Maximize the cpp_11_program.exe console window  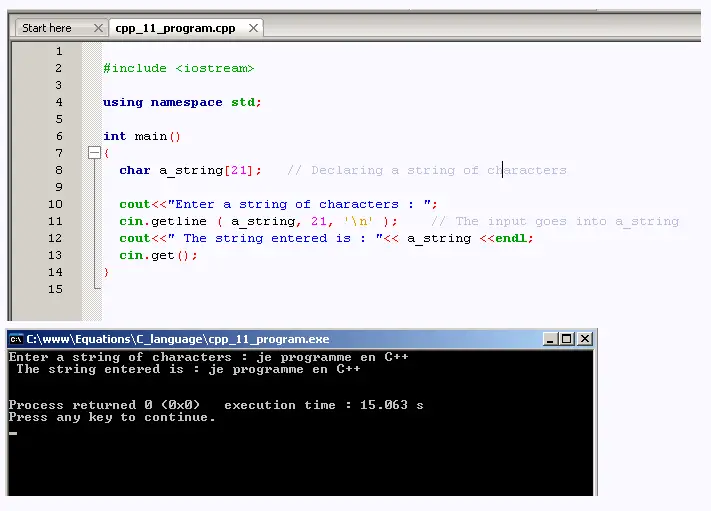(x=567, y=339)
